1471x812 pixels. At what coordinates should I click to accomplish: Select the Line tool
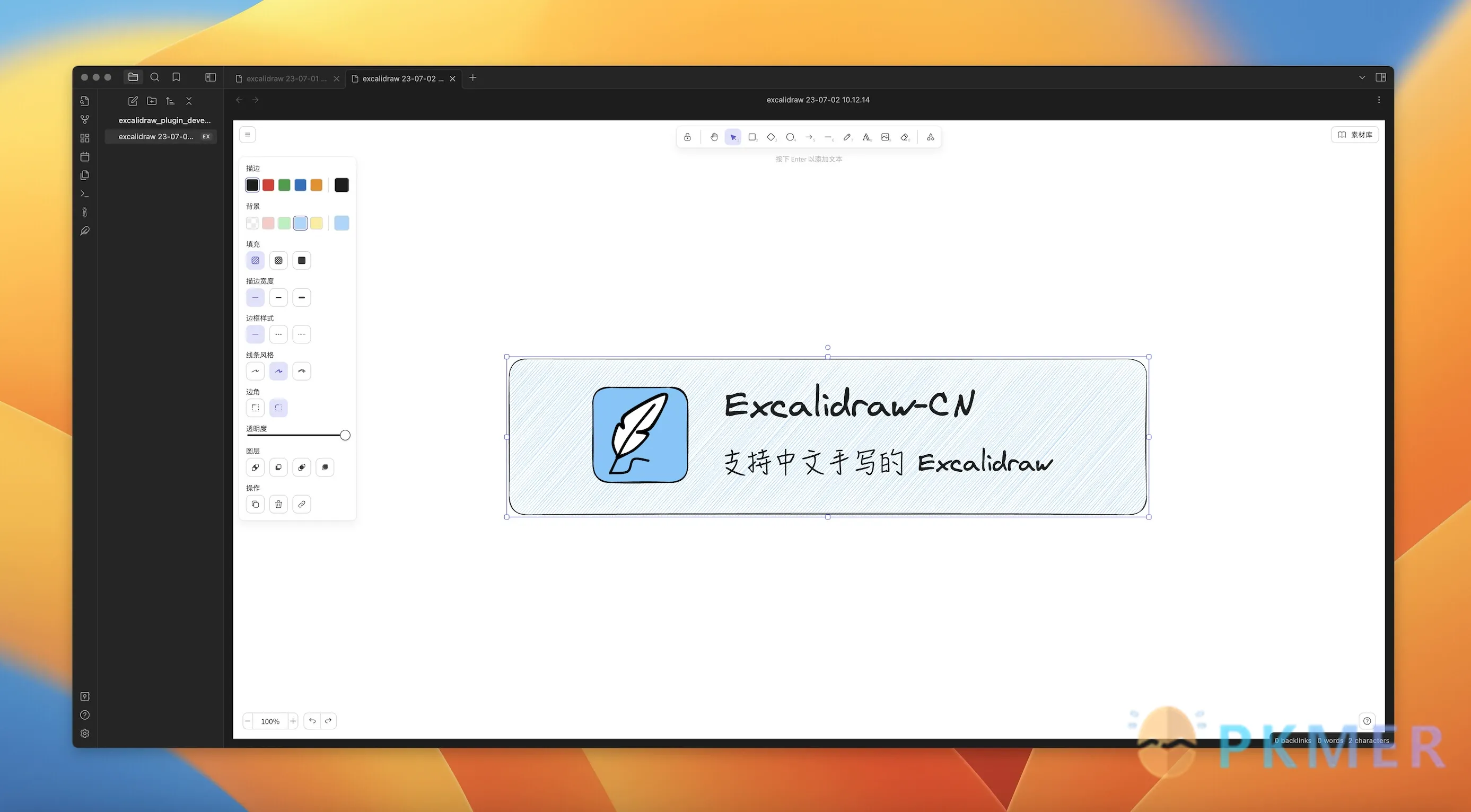[828, 137]
